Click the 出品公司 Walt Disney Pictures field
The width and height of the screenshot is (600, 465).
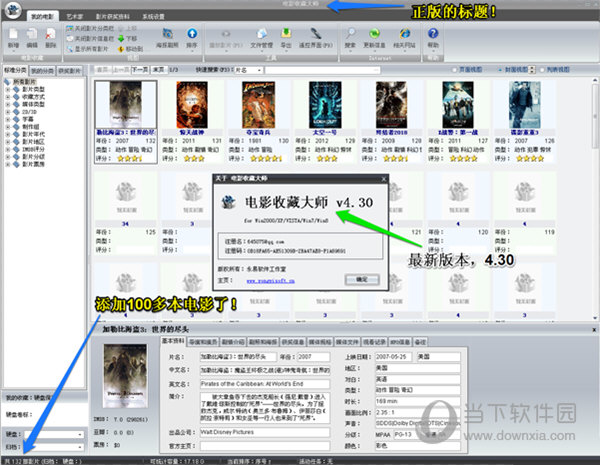tap(265, 432)
